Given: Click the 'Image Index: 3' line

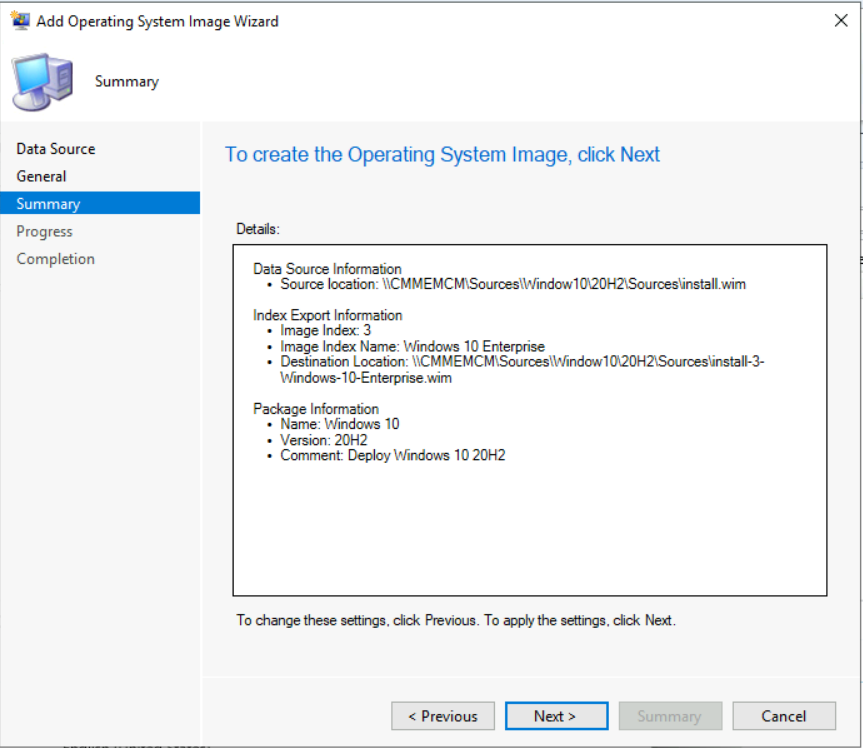Looking at the screenshot, I should [x=325, y=330].
